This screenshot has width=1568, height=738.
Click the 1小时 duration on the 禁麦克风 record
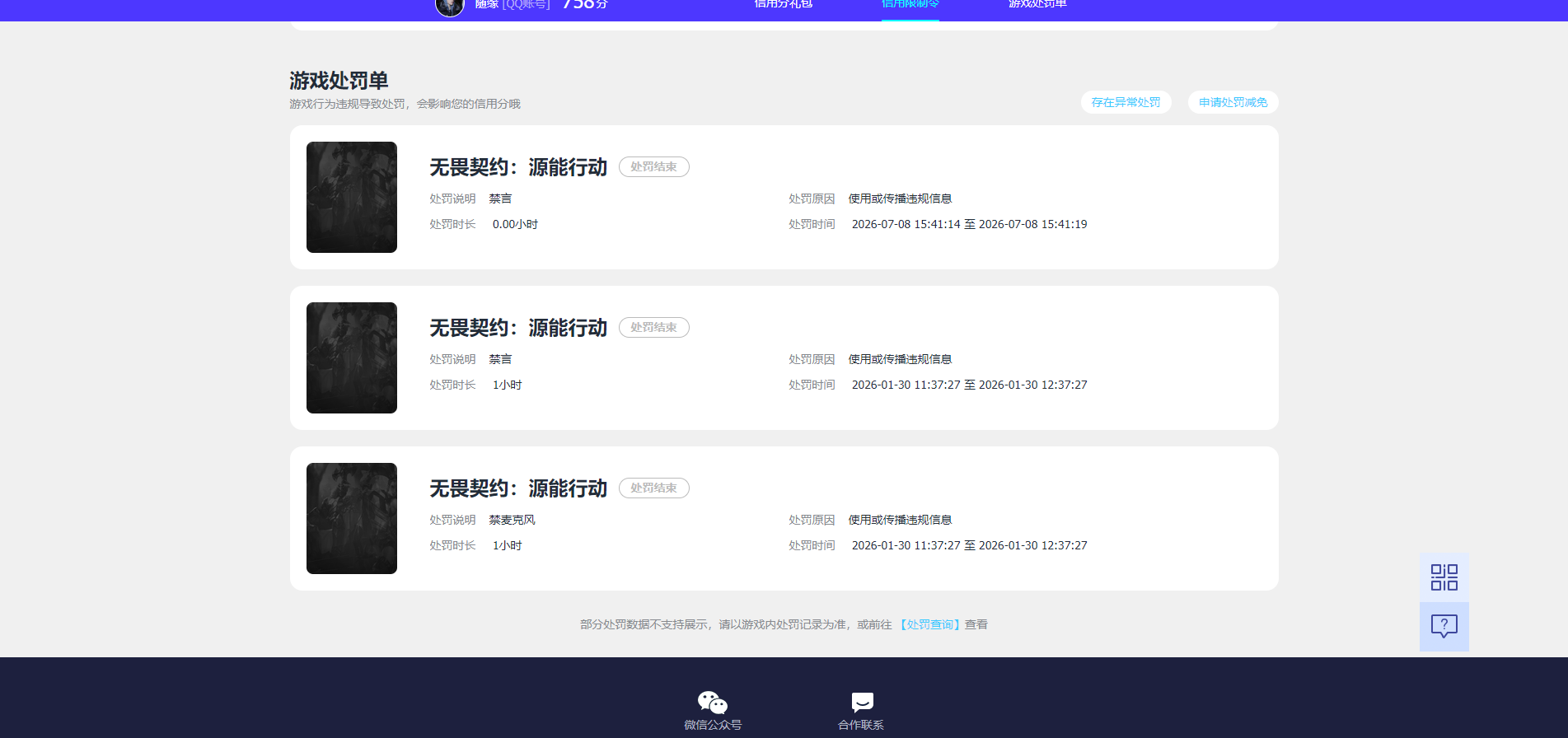click(x=507, y=545)
